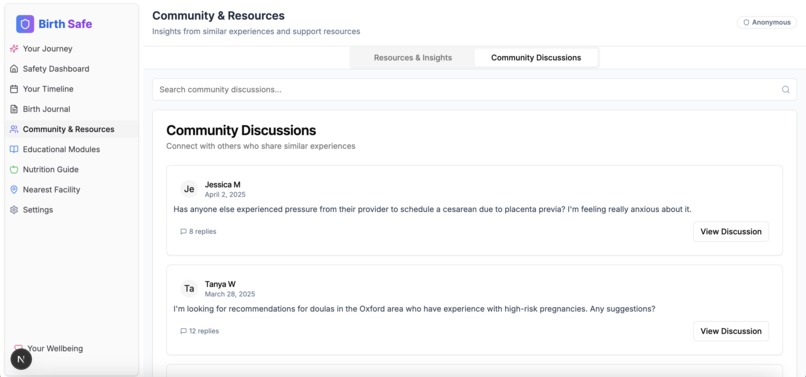Click the reply bubble icon beside 8 replies
The width and height of the screenshot is (806, 377).
[184, 231]
